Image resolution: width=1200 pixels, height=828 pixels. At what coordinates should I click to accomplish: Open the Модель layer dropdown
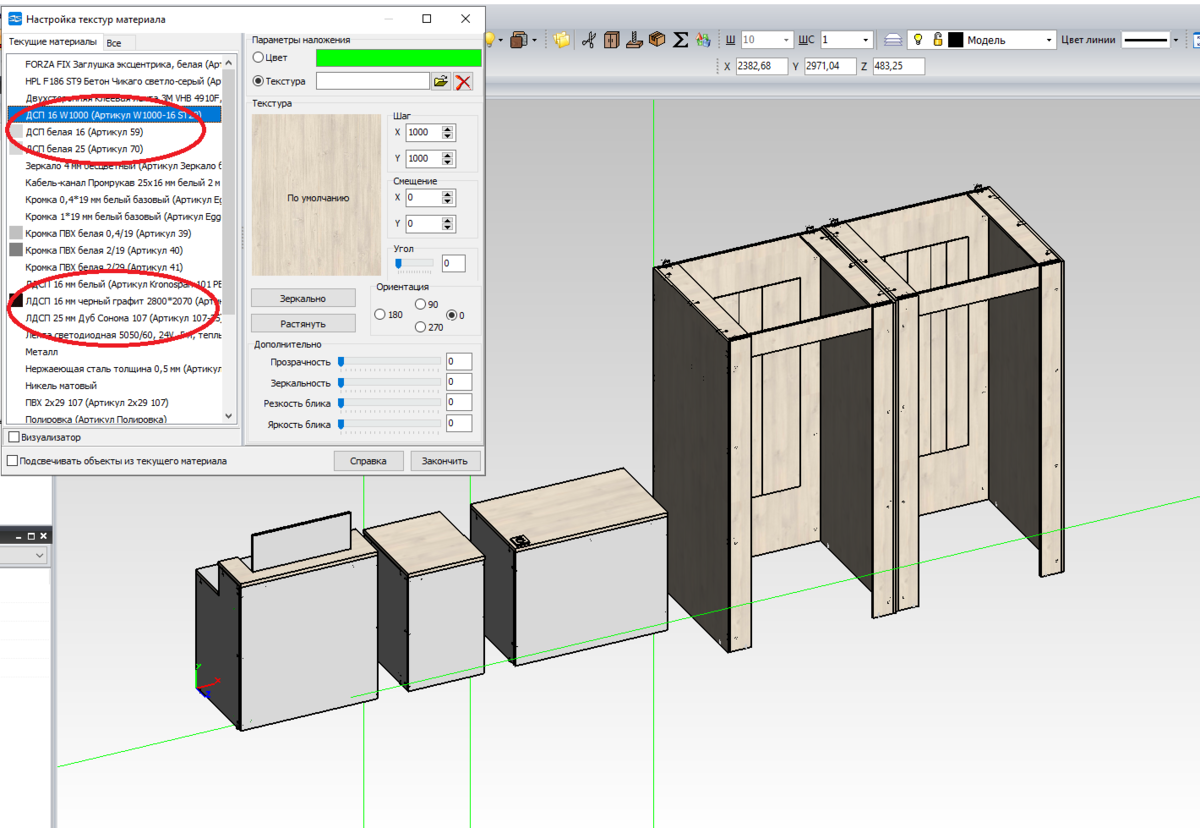tap(1049, 40)
